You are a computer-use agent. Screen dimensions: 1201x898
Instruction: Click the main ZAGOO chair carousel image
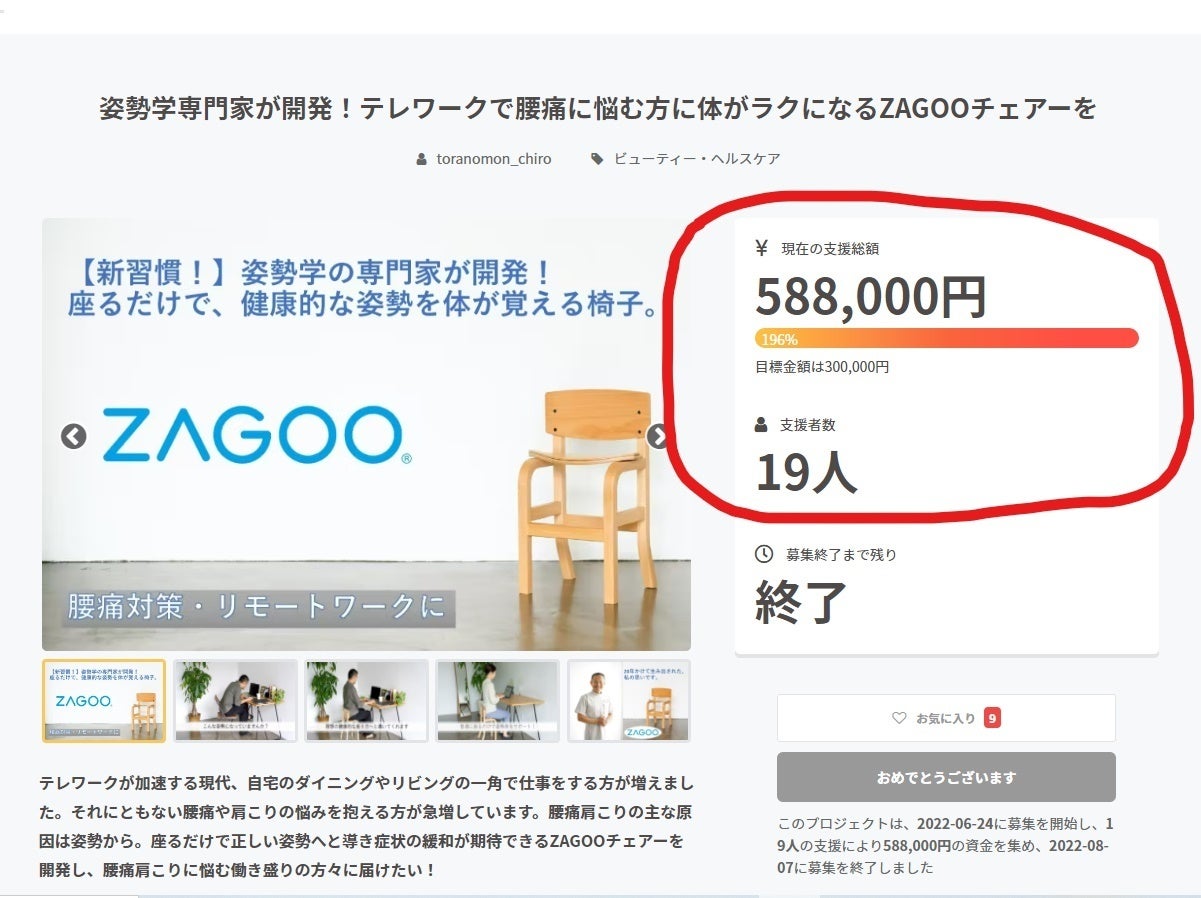(366, 435)
